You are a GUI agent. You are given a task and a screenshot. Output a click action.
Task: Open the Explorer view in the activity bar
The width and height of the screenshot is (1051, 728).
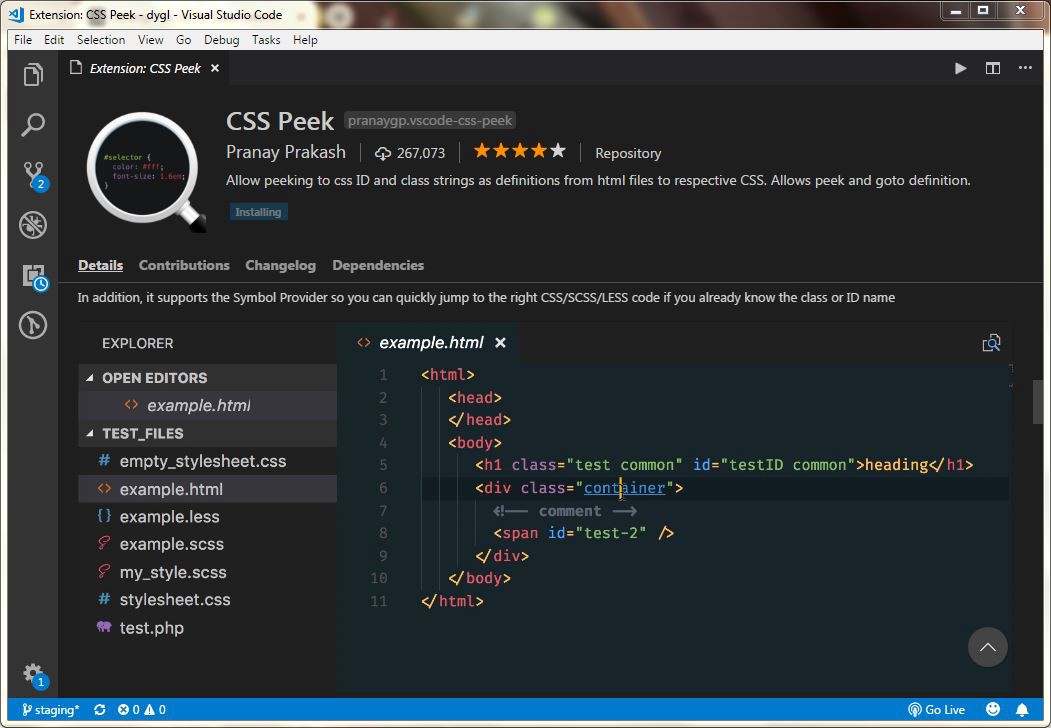(x=33, y=74)
